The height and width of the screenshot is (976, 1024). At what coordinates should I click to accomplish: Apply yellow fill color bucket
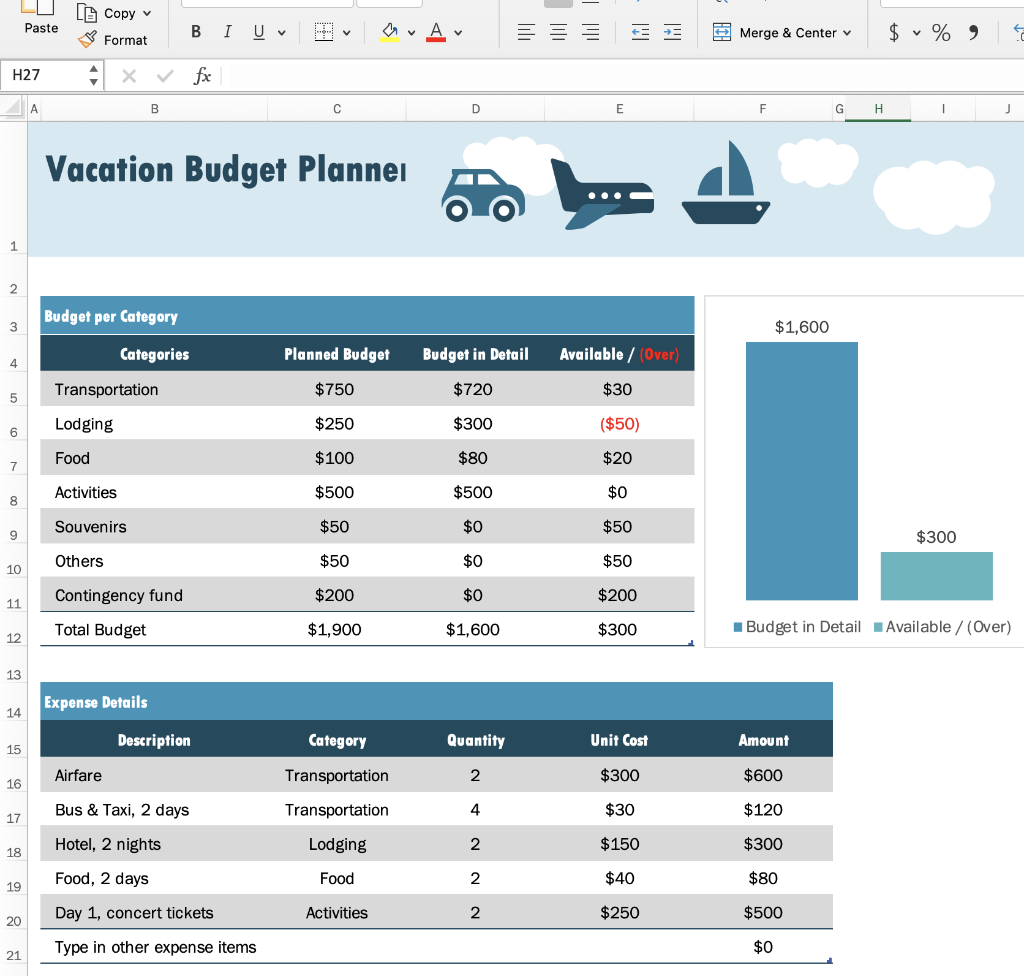[x=390, y=31]
